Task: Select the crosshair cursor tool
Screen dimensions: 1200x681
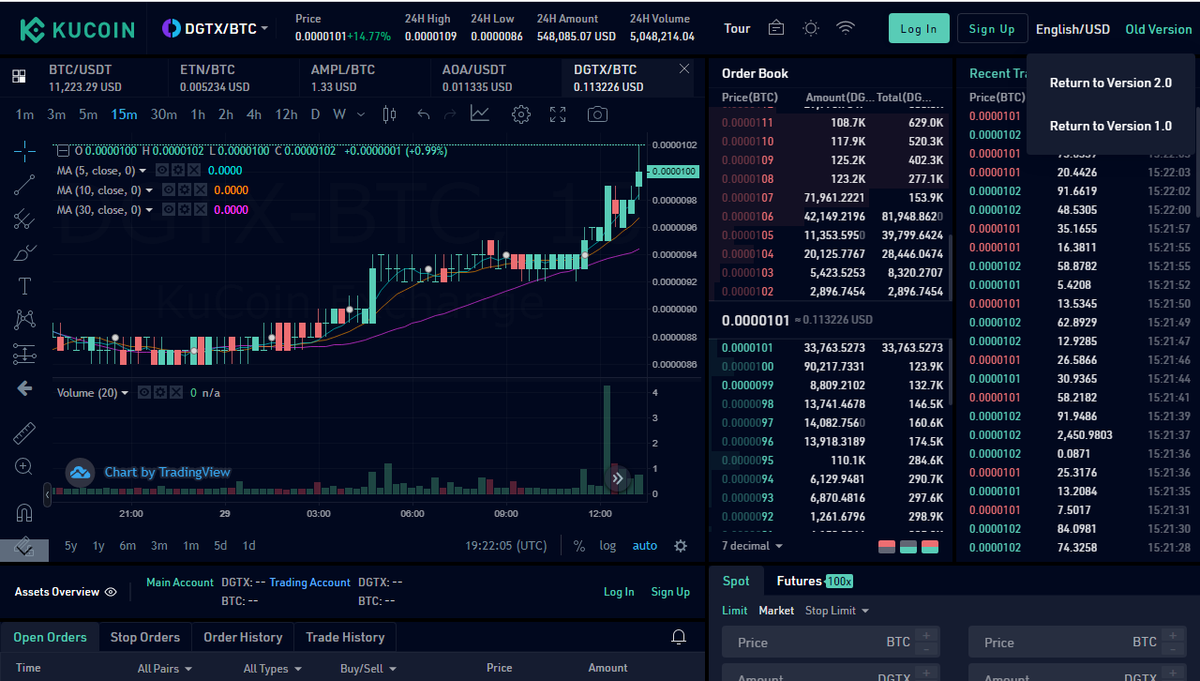Action: click(25, 151)
